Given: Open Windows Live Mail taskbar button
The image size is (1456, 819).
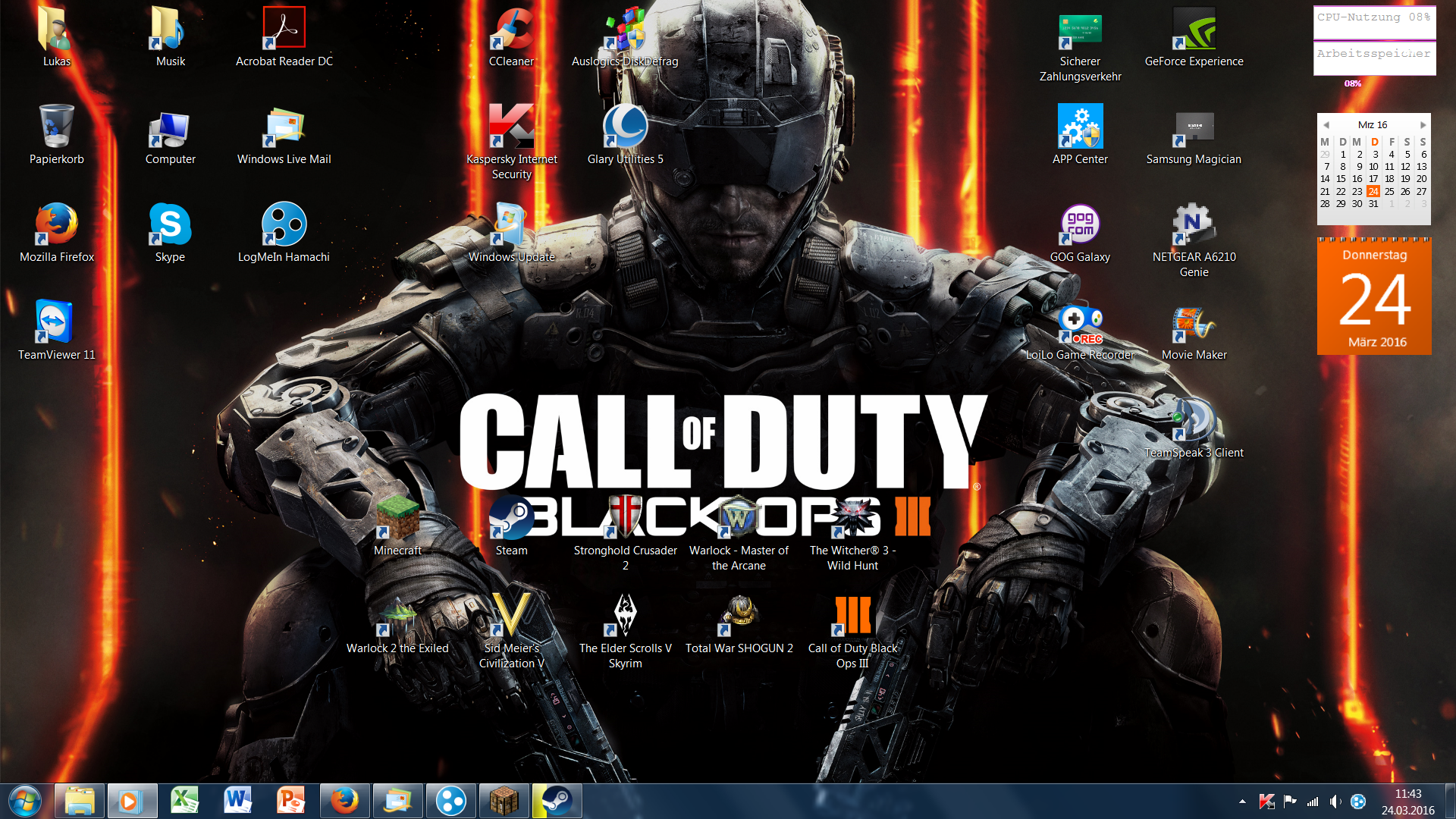Looking at the screenshot, I should [397, 801].
